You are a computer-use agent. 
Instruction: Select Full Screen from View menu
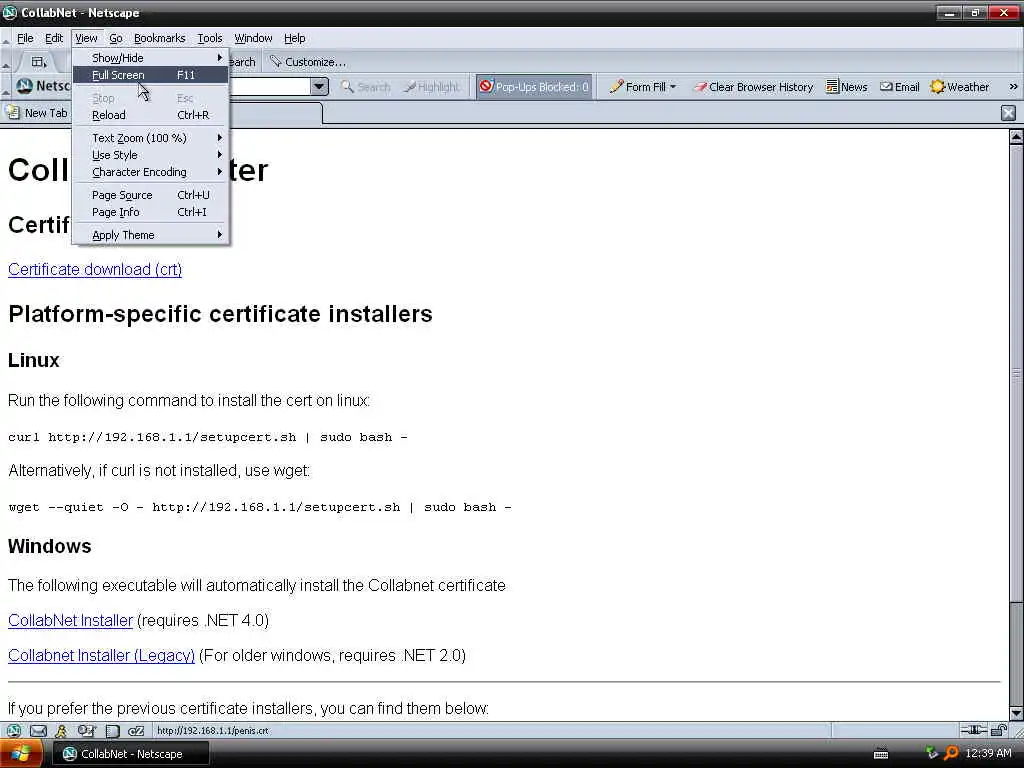coord(150,75)
